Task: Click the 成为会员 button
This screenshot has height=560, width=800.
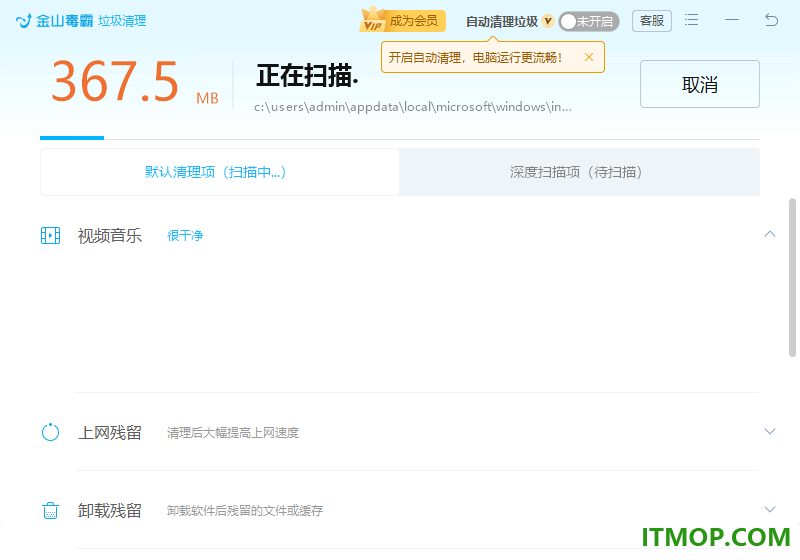Action: [x=403, y=21]
